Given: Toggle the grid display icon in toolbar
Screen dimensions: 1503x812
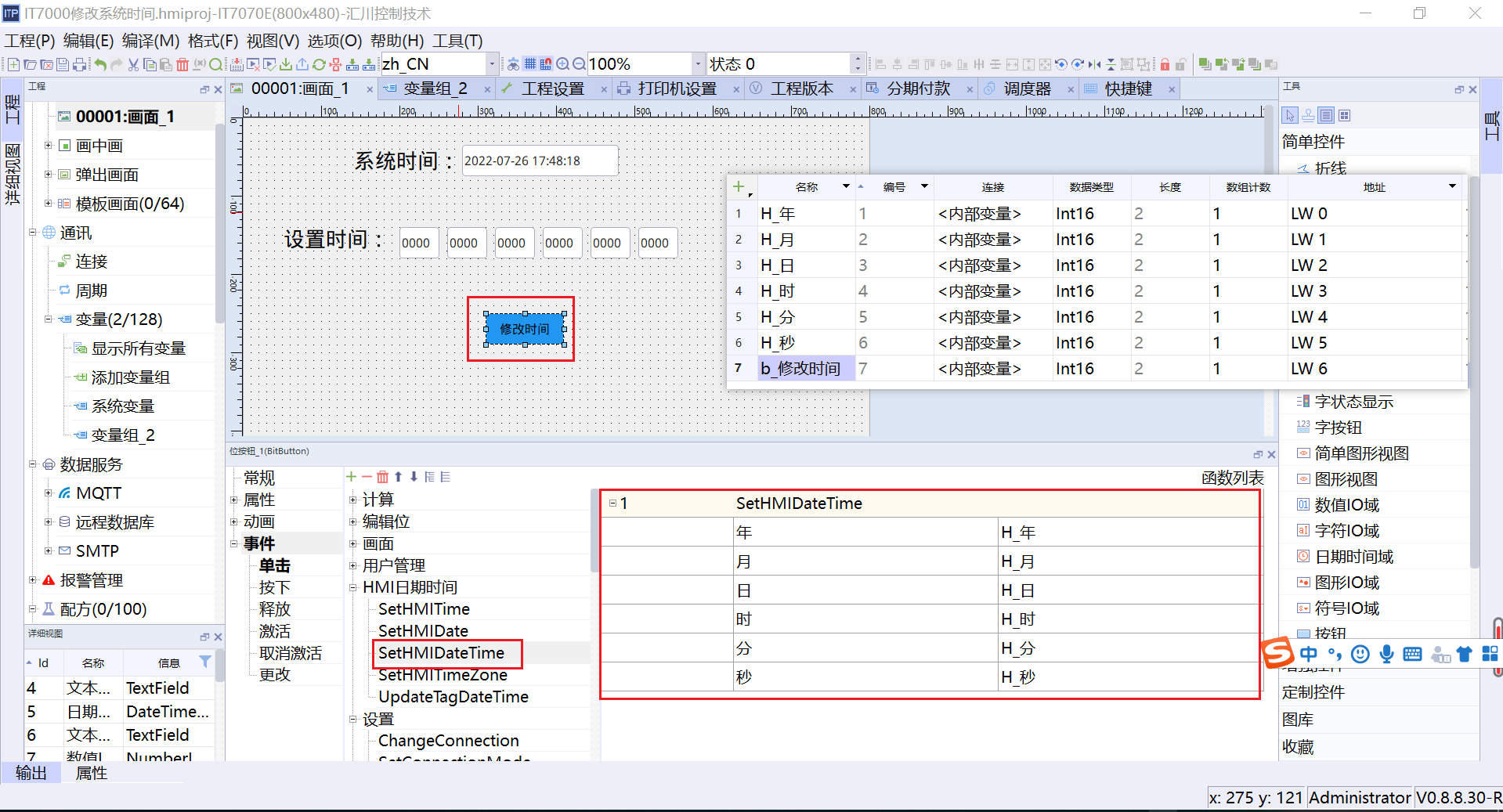Looking at the screenshot, I should tap(529, 64).
